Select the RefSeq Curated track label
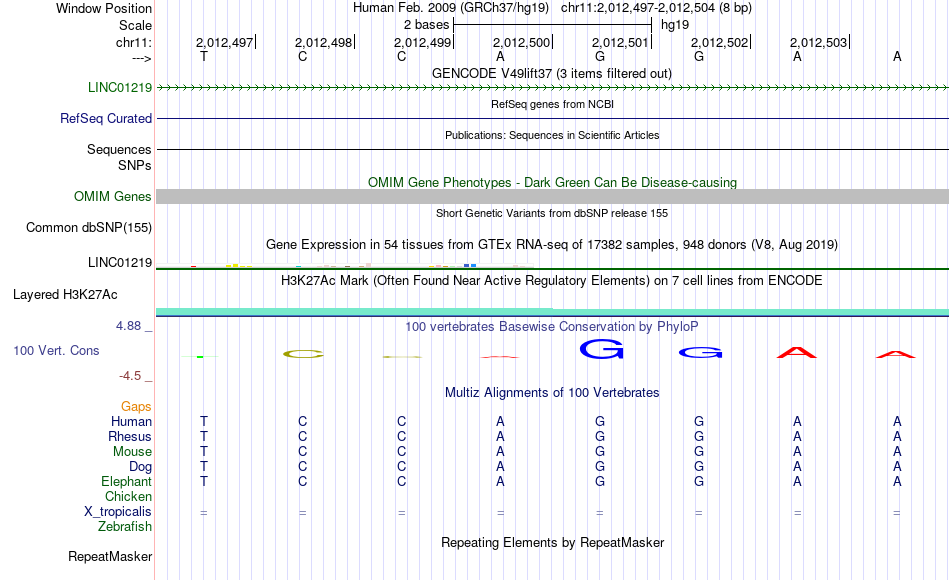Image resolution: width=950 pixels, height=580 pixels. 105,118
